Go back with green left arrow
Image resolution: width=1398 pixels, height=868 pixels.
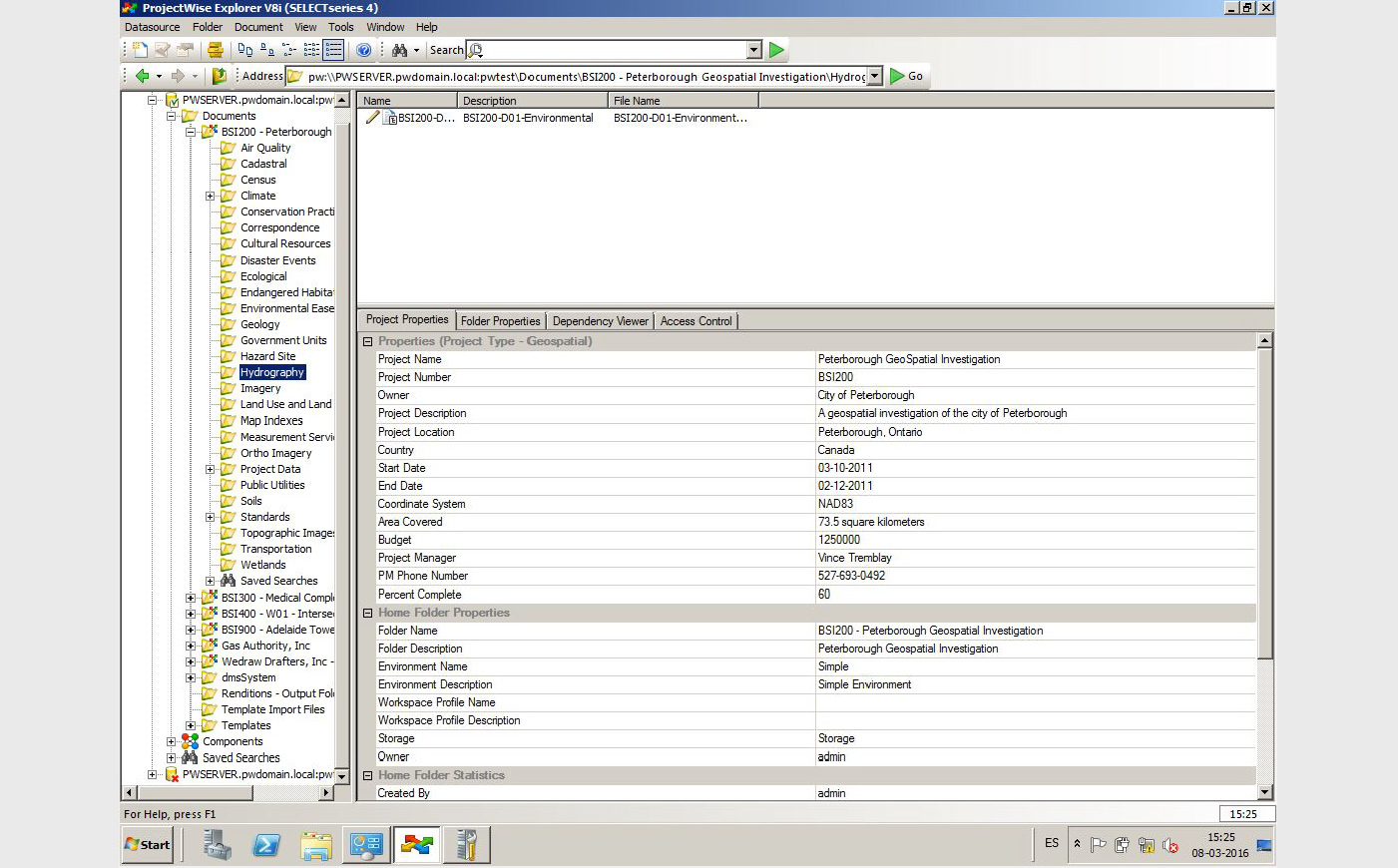(x=142, y=76)
